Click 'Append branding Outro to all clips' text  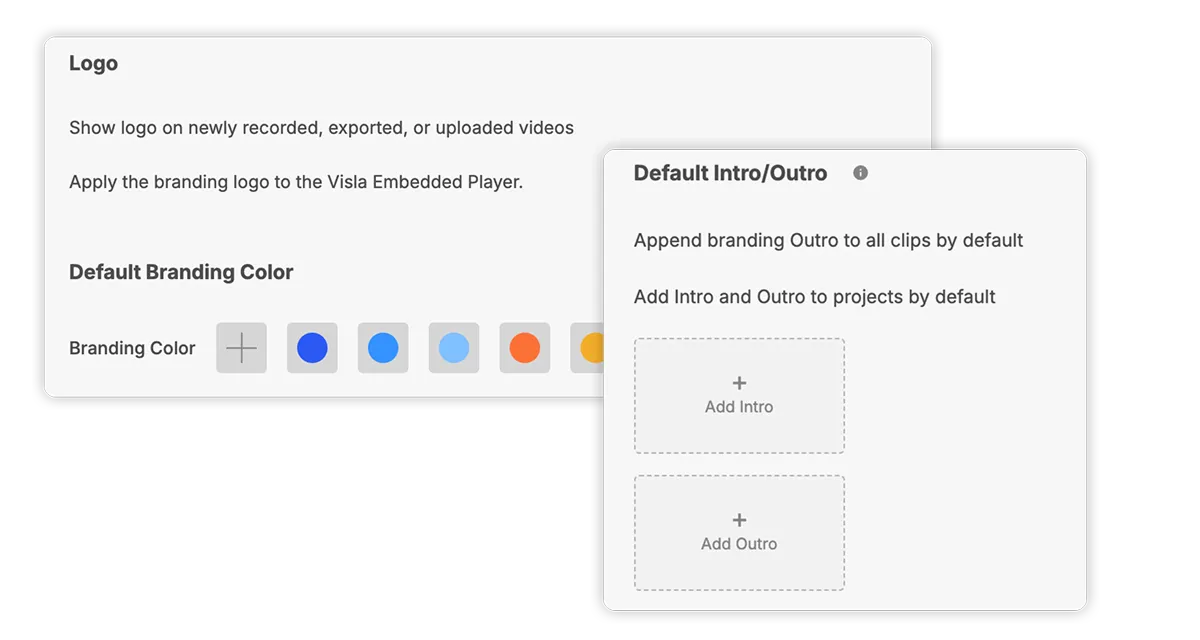828,241
